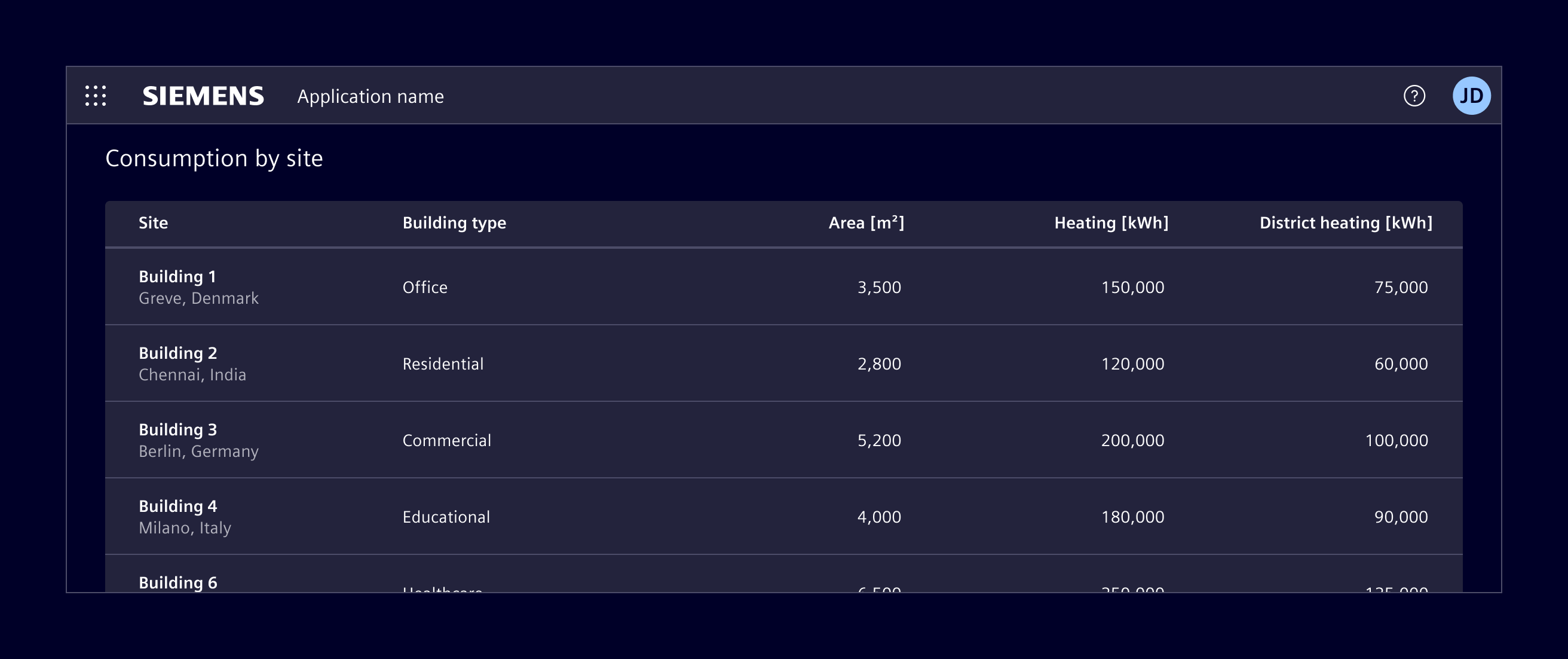1568x659 pixels.
Task: Sort by Area [m²] column header
Action: pyautogui.click(x=865, y=223)
